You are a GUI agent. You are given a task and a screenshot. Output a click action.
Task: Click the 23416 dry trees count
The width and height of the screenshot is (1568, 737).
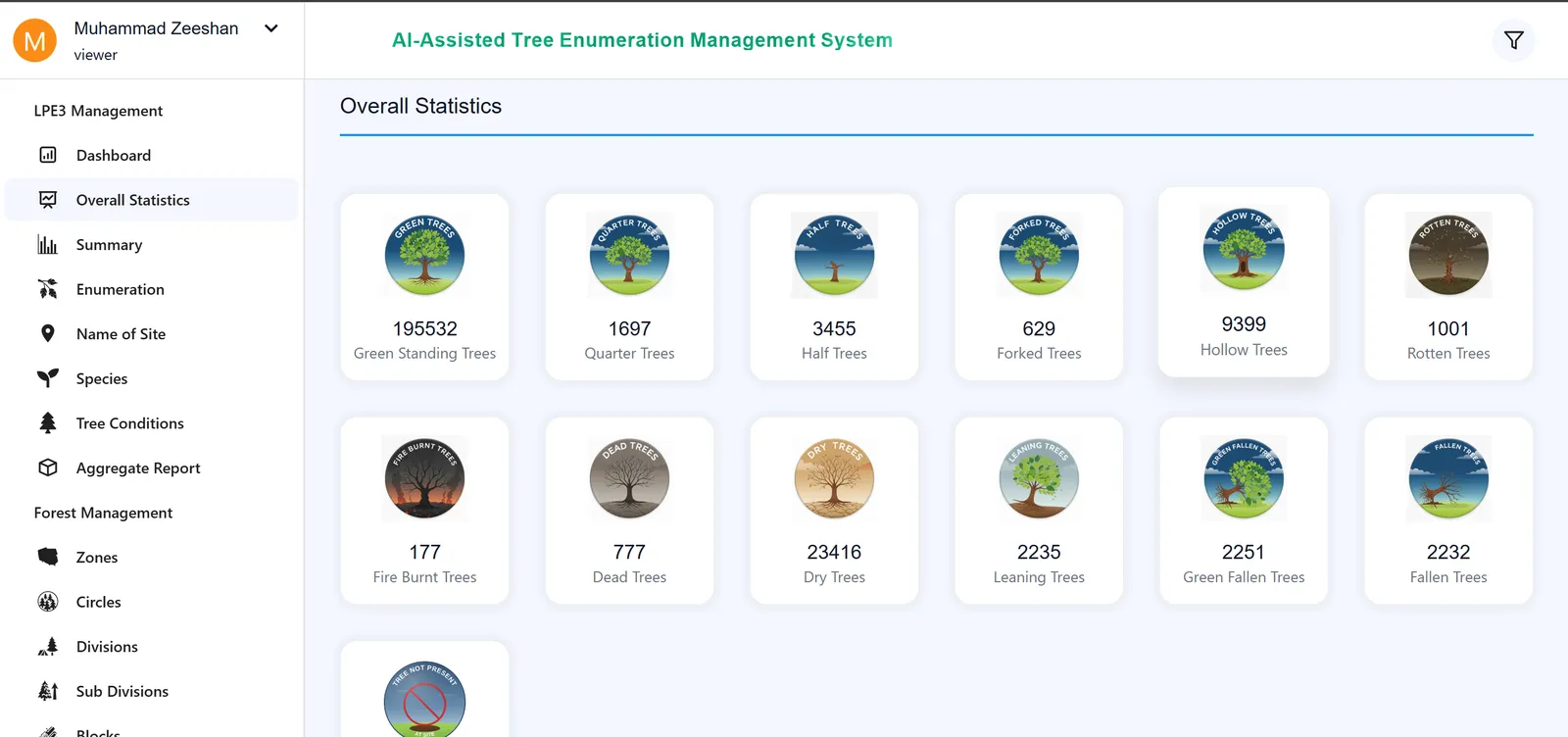[834, 553]
